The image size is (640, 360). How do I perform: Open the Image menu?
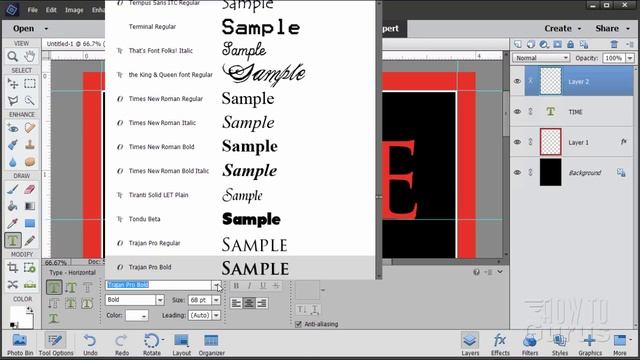click(x=74, y=10)
